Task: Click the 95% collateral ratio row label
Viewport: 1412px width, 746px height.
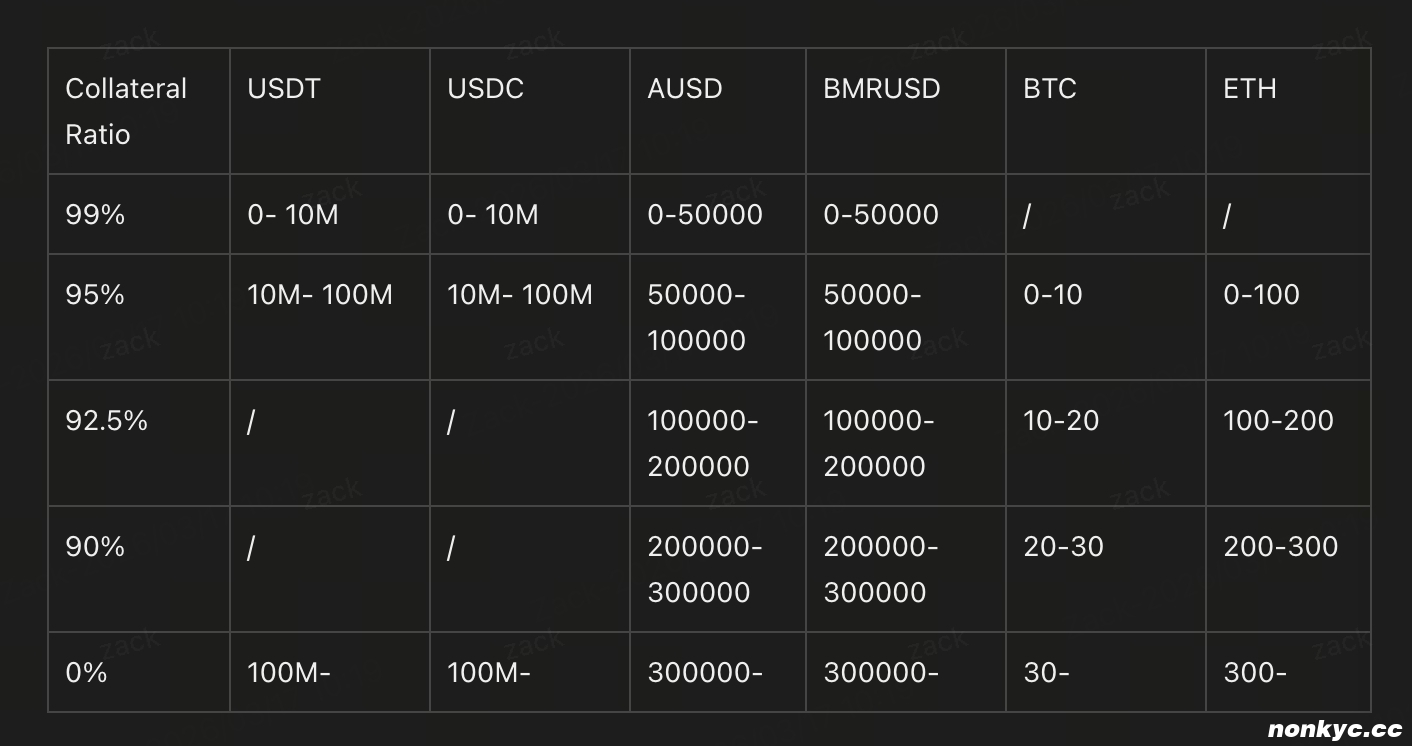Action: tap(95, 295)
